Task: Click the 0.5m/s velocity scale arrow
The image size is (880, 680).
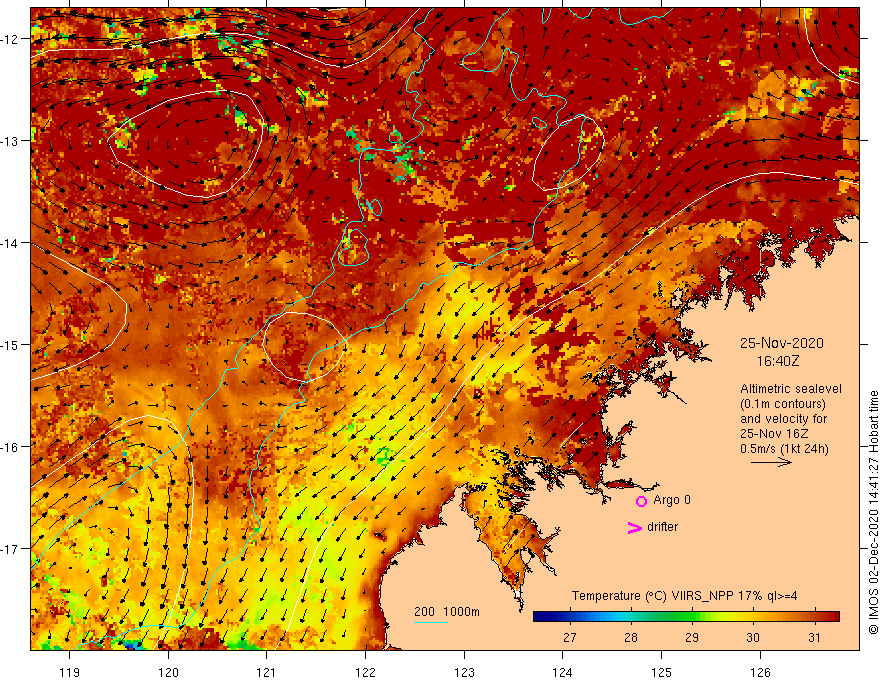Action: [x=772, y=462]
